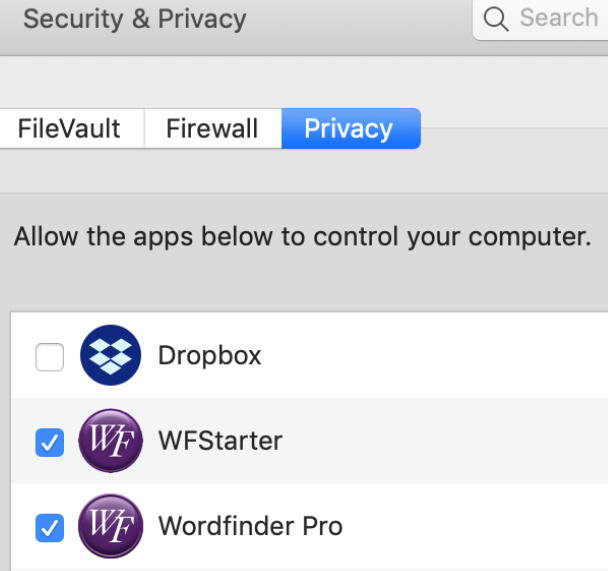This screenshot has height=571, width=608.
Task: Select the Wordfinder Pro name label
Action: pos(250,526)
